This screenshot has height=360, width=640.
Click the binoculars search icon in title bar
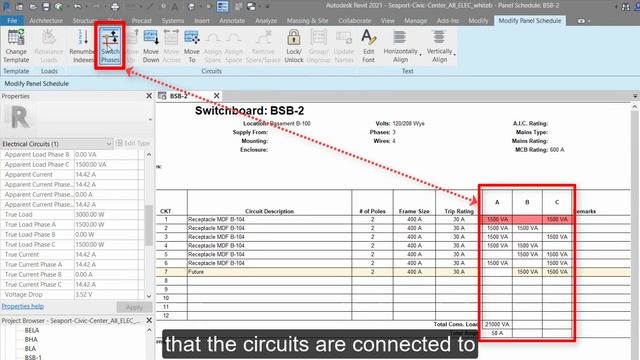click(625, 7)
